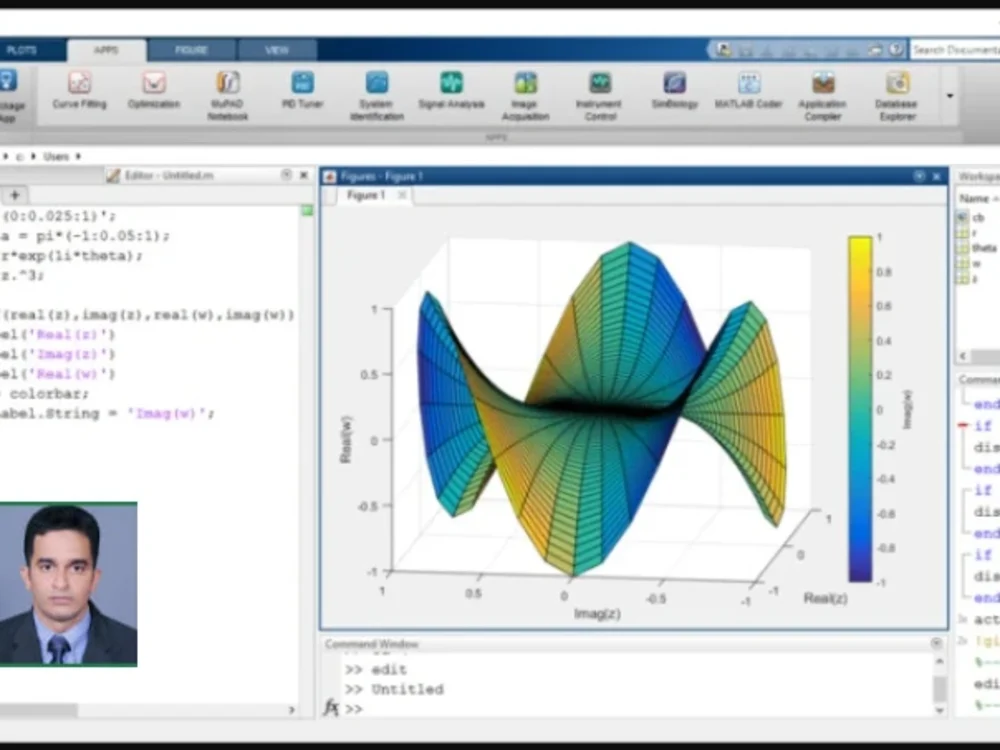Select the APPS ribbon tab
Viewport: 1000px width, 750px height.
coord(106,50)
